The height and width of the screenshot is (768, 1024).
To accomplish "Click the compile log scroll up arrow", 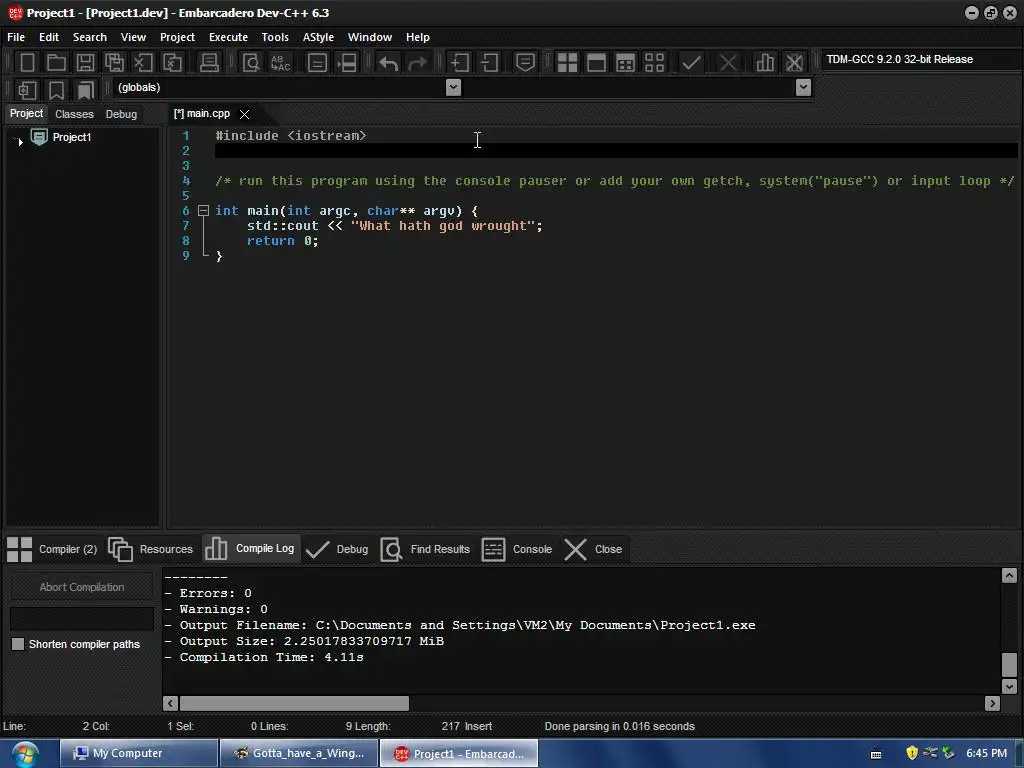I will pos(1009,575).
